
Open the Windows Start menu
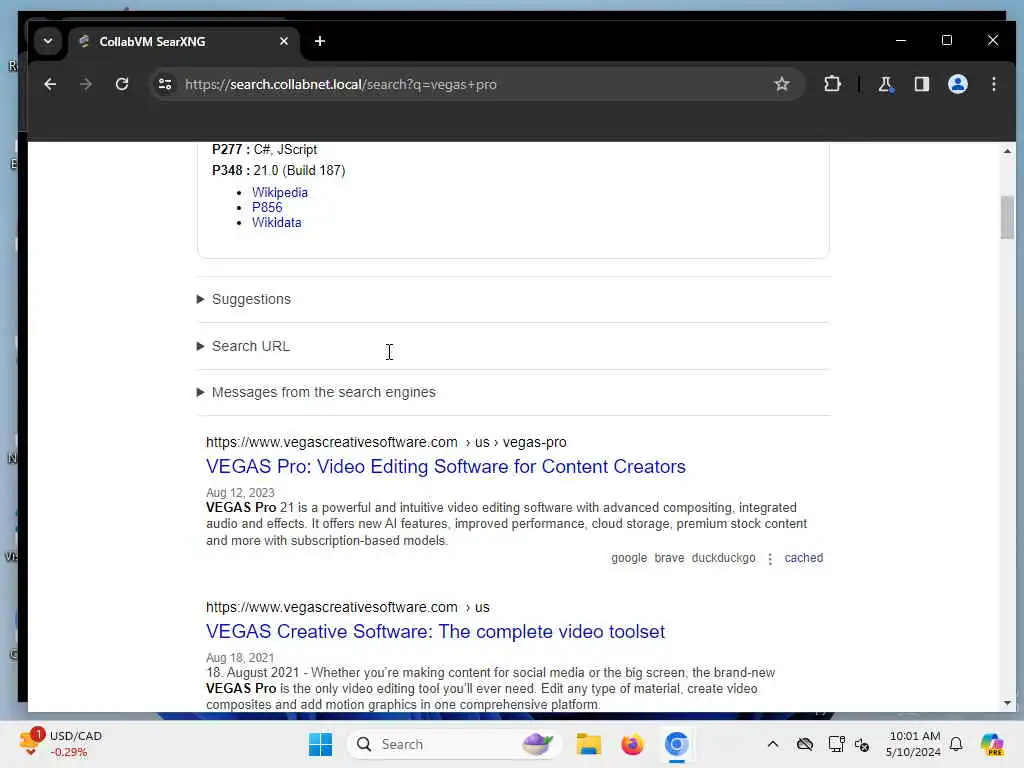click(320, 744)
